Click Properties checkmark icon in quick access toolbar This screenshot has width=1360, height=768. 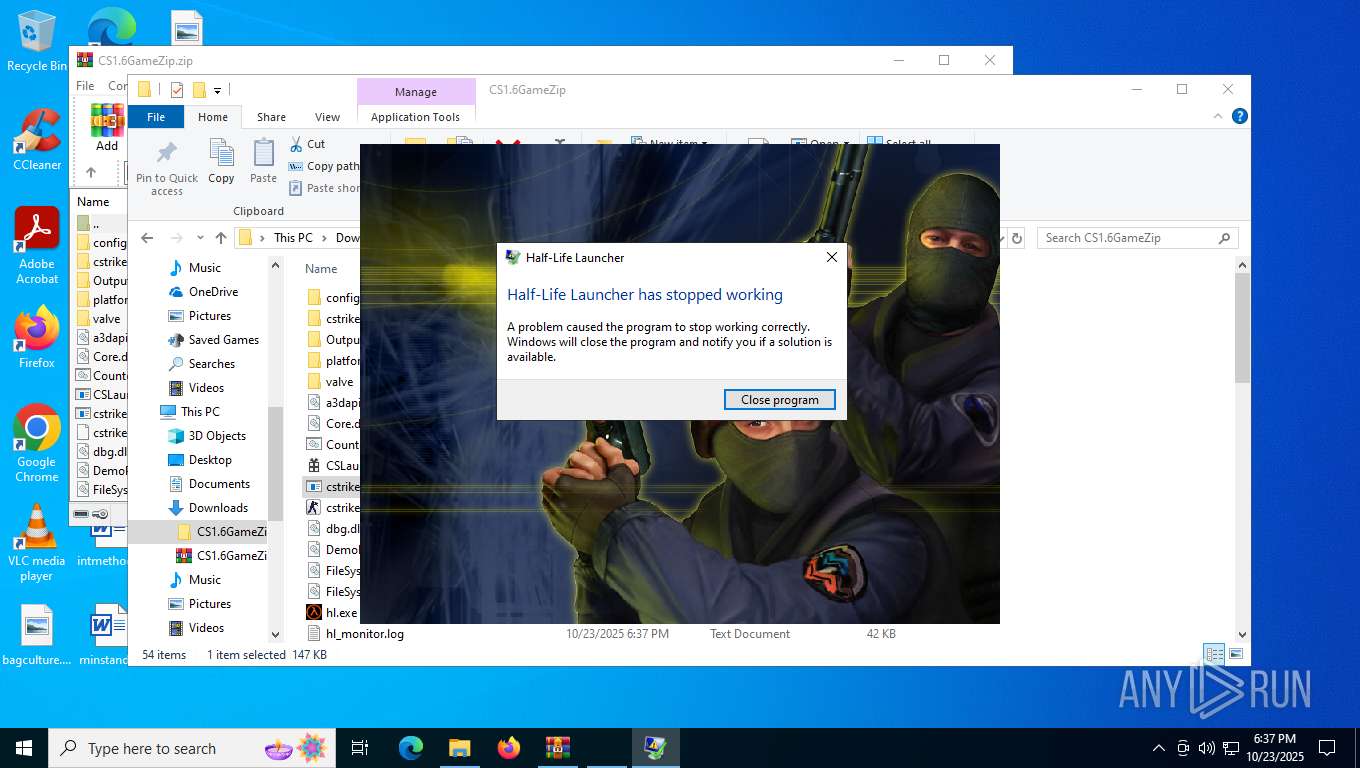pyautogui.click(x=177, y=90)
